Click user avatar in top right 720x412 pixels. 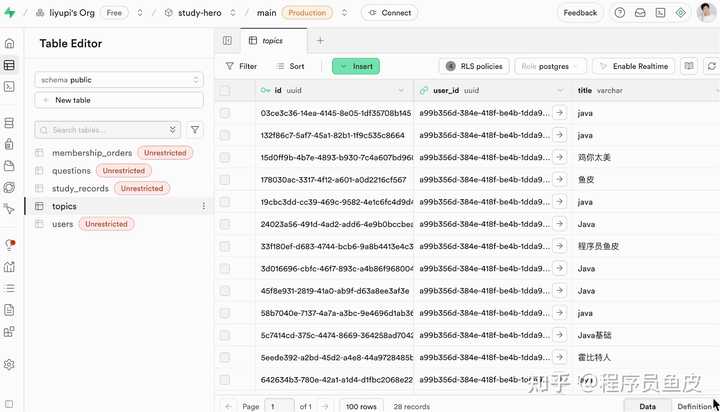706,12
